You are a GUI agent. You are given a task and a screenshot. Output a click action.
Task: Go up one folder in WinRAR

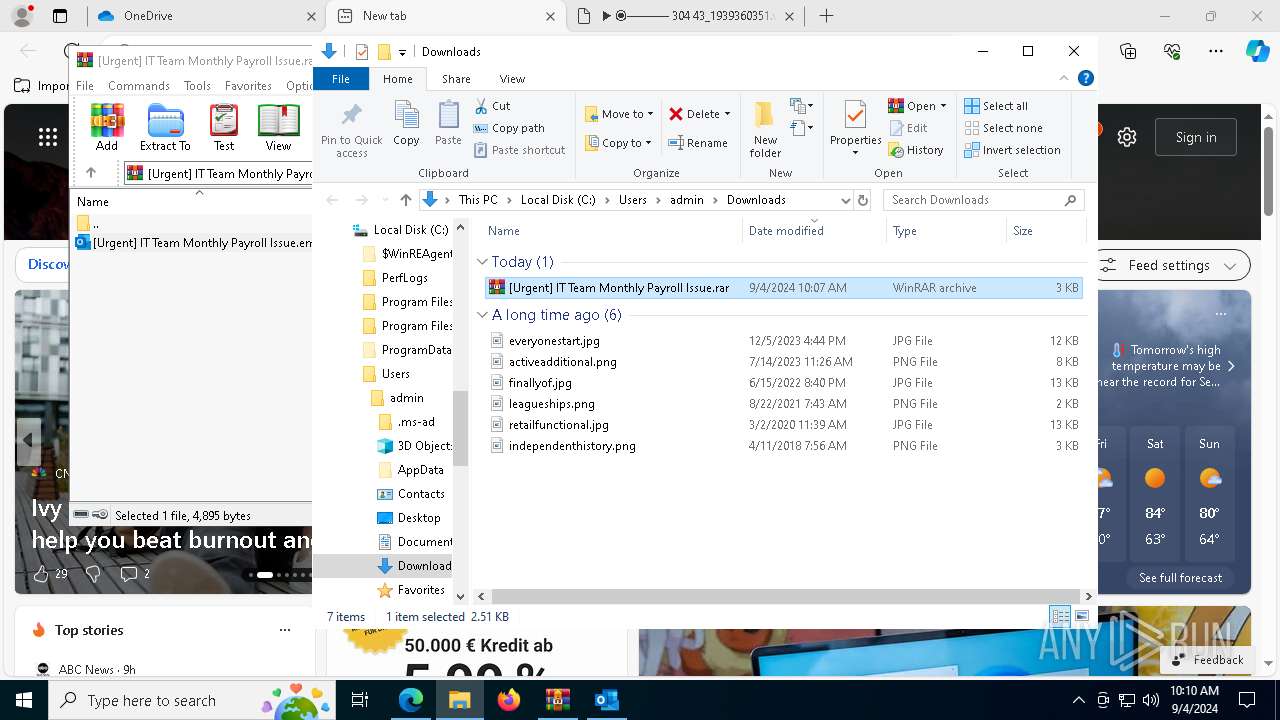tap(91, 173)
